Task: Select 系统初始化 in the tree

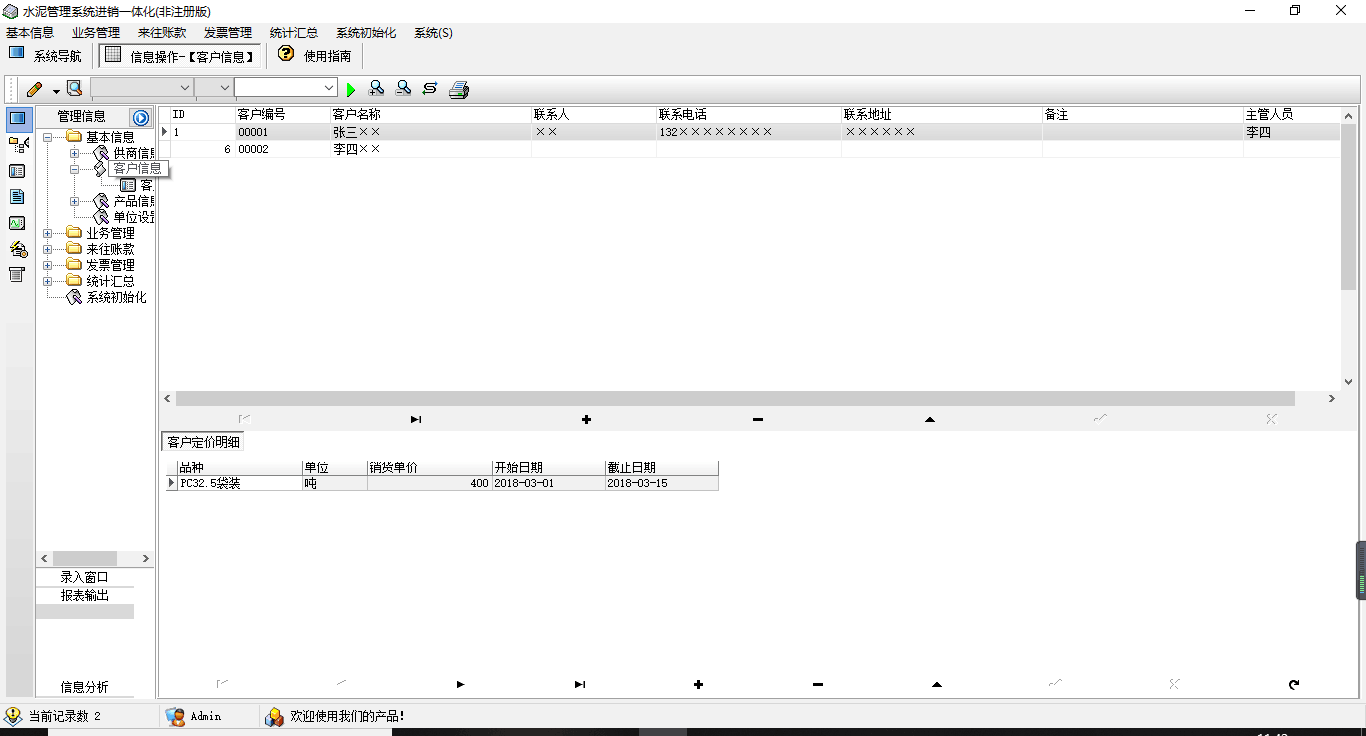Action: pos(116,297)
